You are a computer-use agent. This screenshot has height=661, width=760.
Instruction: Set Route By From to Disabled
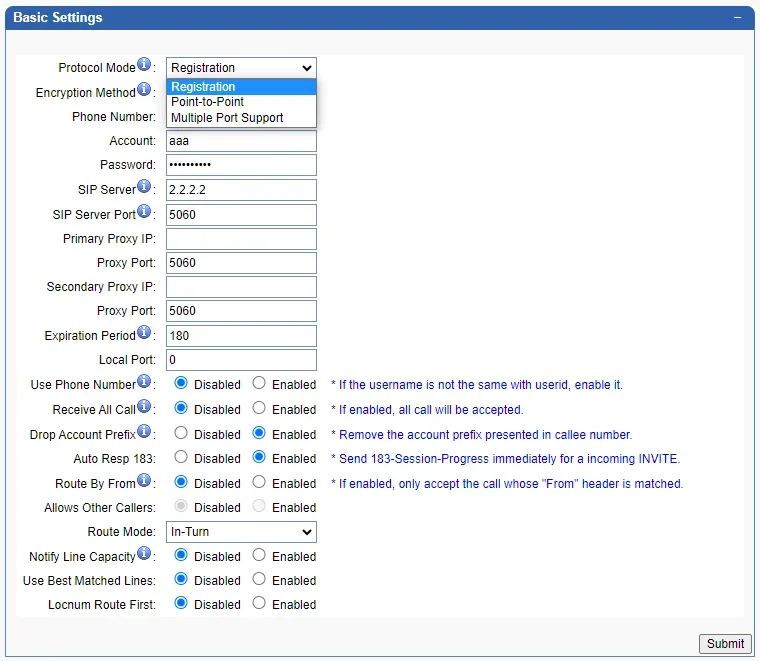pos(181,482)
